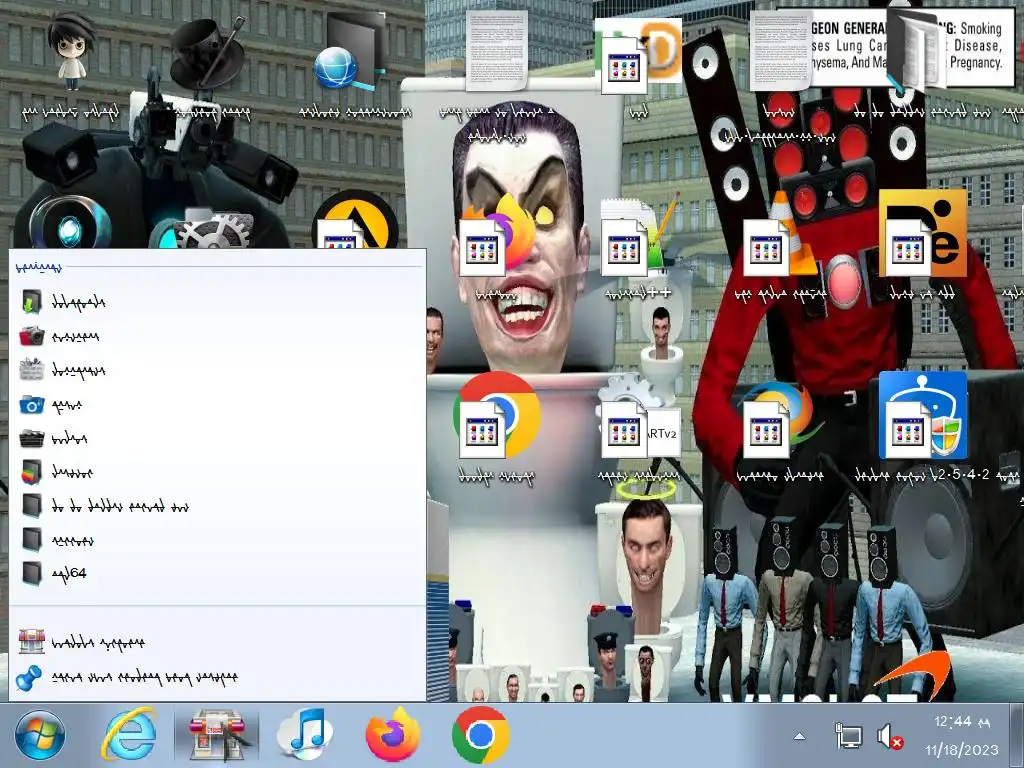Select the black clapperboard folder jump list entry

(x=217, y=438)
